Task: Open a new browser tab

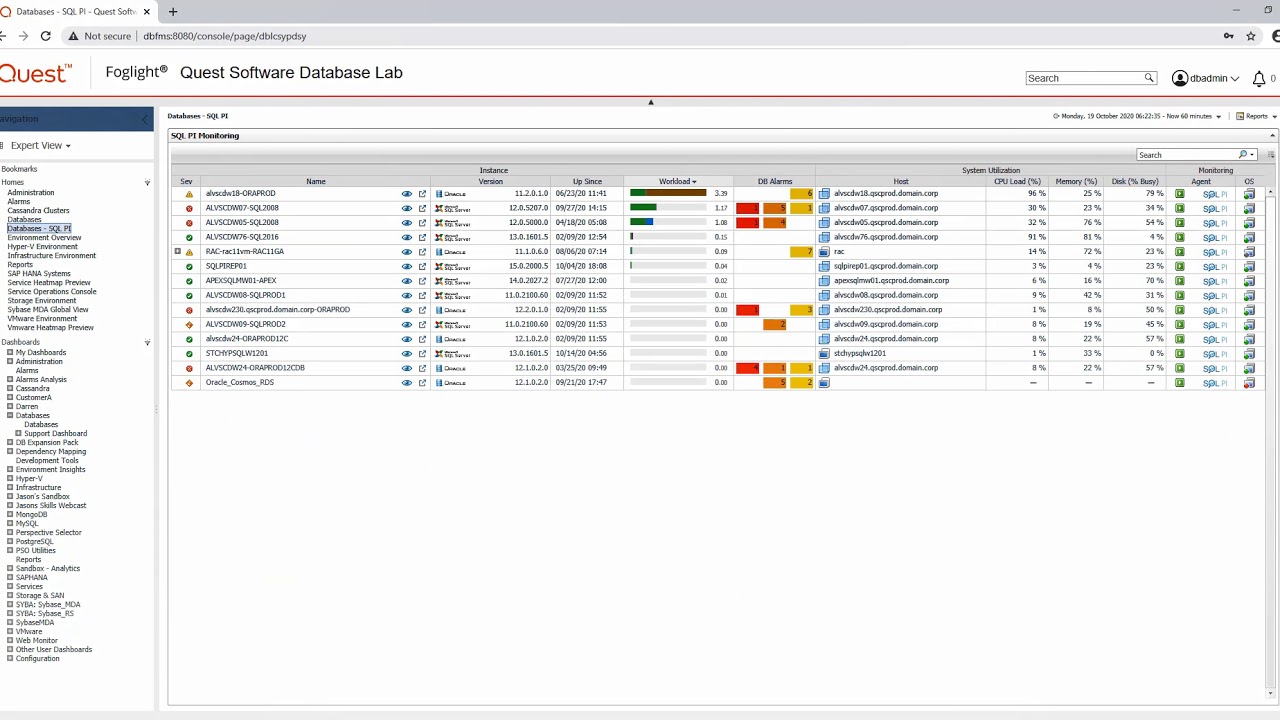Action: coord(173,12)
